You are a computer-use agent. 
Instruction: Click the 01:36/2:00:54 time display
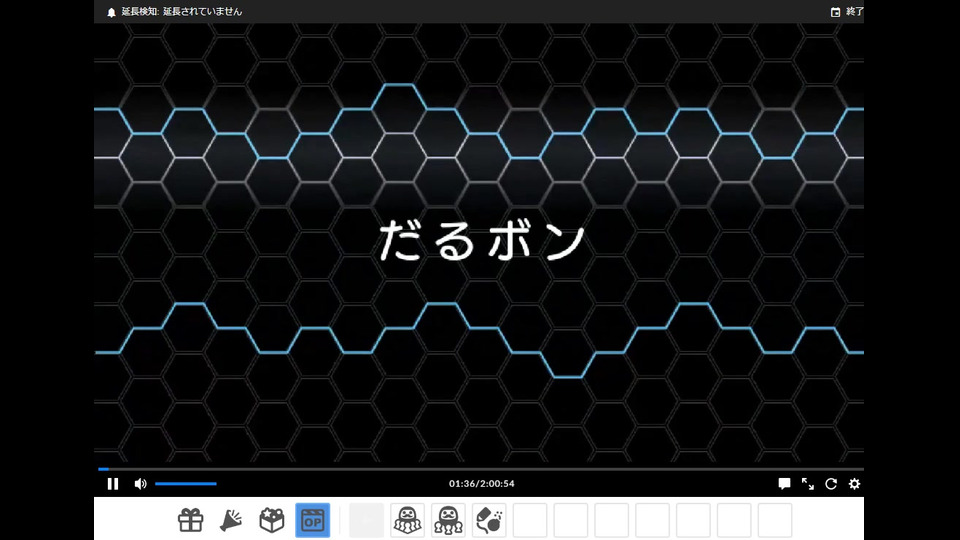[x=482, y=484]
